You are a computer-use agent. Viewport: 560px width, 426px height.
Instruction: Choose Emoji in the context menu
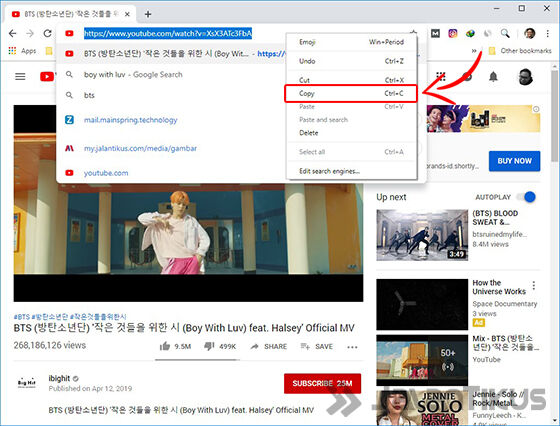(x=351, y=42)
